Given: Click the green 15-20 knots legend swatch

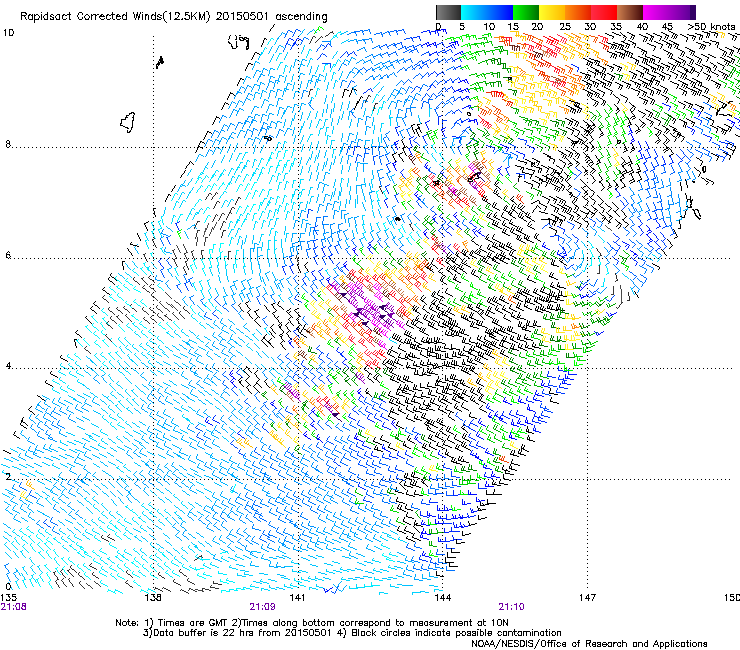Looking at the screenshot, I should point(526,12).
